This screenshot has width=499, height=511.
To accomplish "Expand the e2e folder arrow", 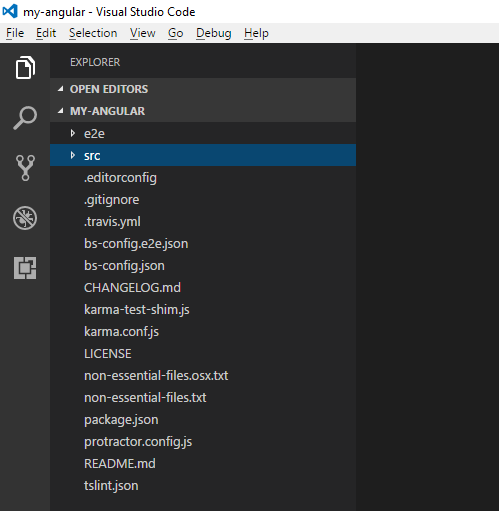I will [x=73, y=133].
